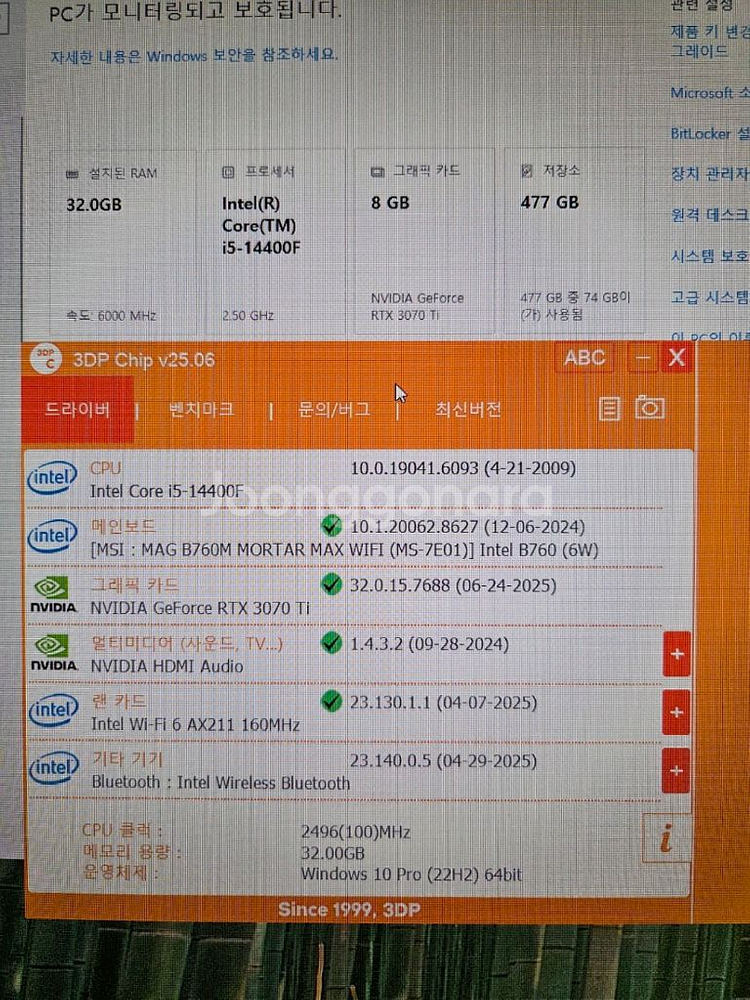Open the 멀티미디어 (사운드, TV...) link
750x1000 pixels.
tap(187, 643)
